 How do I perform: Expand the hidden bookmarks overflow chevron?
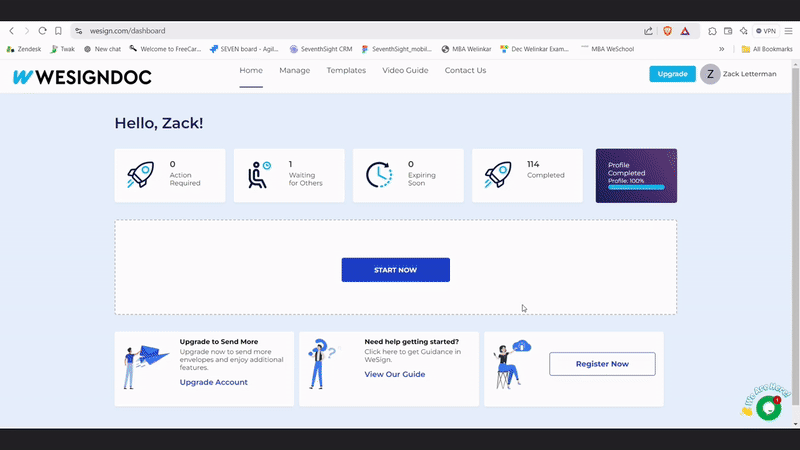coord(721,48)
